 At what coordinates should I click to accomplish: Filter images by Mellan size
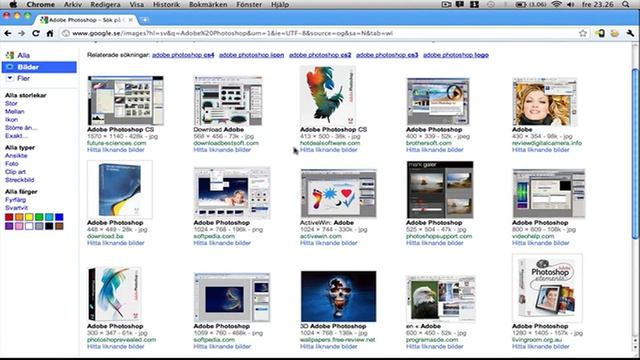point(15,111)
